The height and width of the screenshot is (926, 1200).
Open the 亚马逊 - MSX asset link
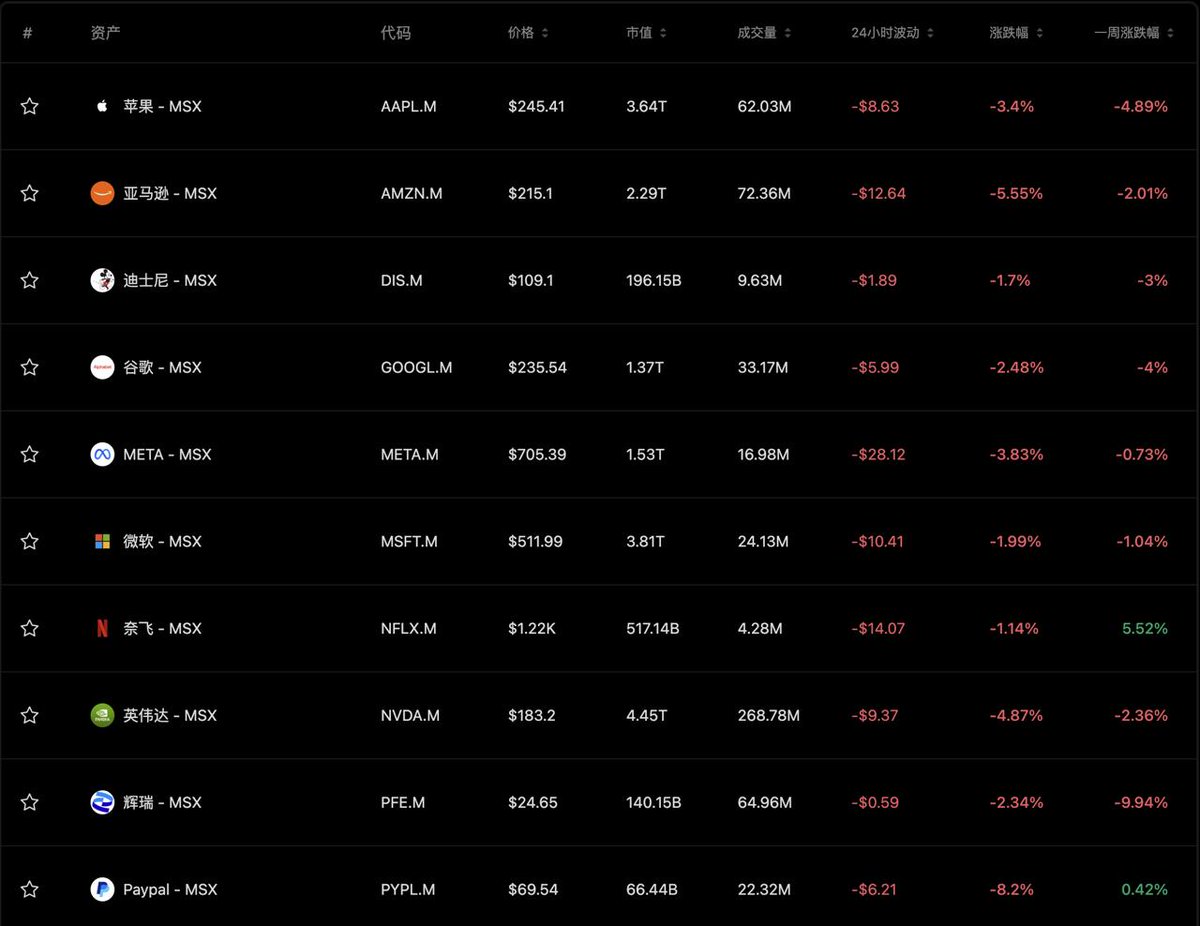[170, 193]
